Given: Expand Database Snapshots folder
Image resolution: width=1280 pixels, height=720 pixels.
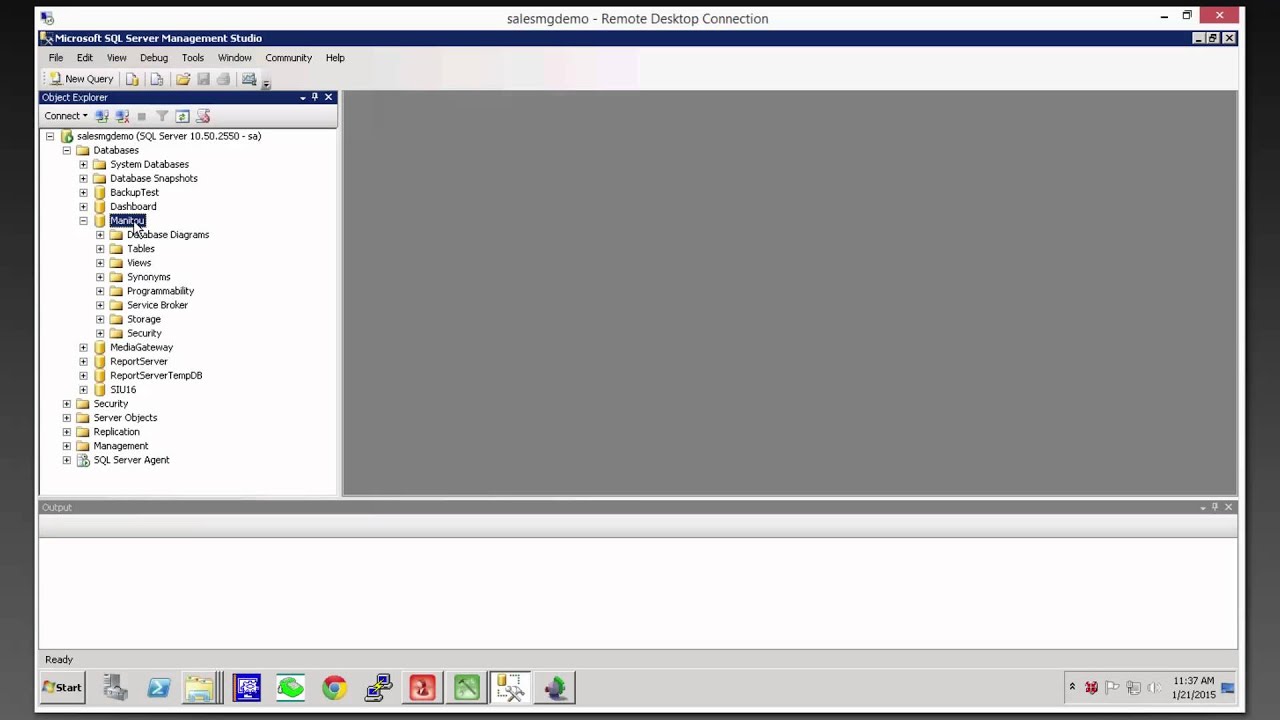Looking at the screenshot, I should coord(84,178).
